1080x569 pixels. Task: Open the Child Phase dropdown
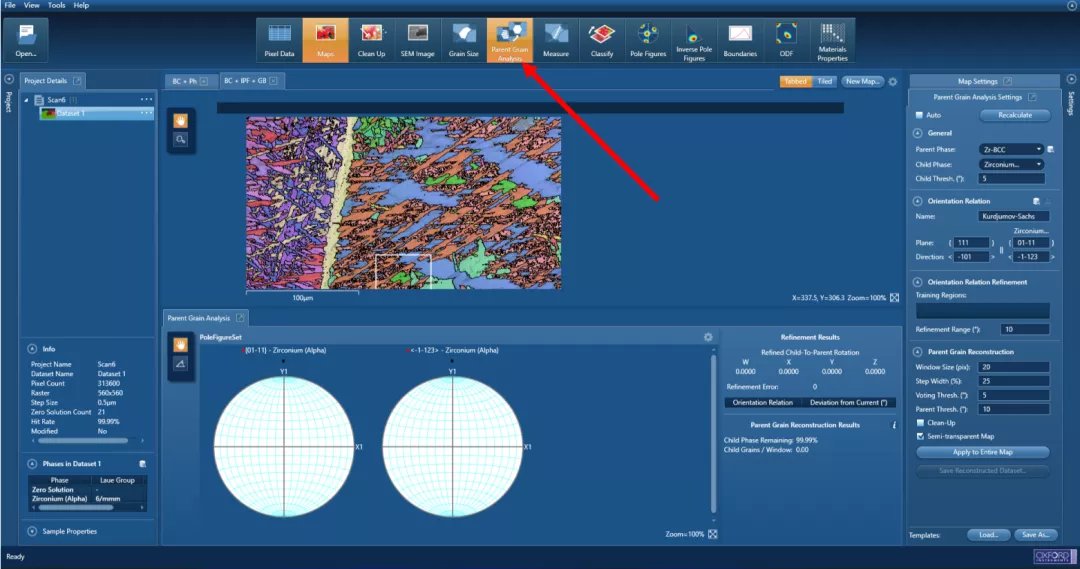point(1011,164)
